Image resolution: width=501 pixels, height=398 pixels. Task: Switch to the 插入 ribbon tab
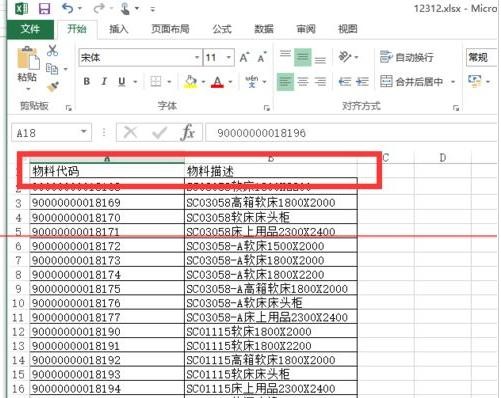119,29
